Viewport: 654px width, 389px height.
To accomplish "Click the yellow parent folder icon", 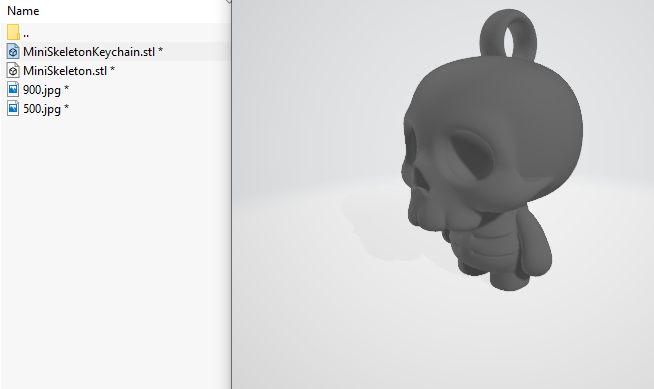I will click(13, 32).
